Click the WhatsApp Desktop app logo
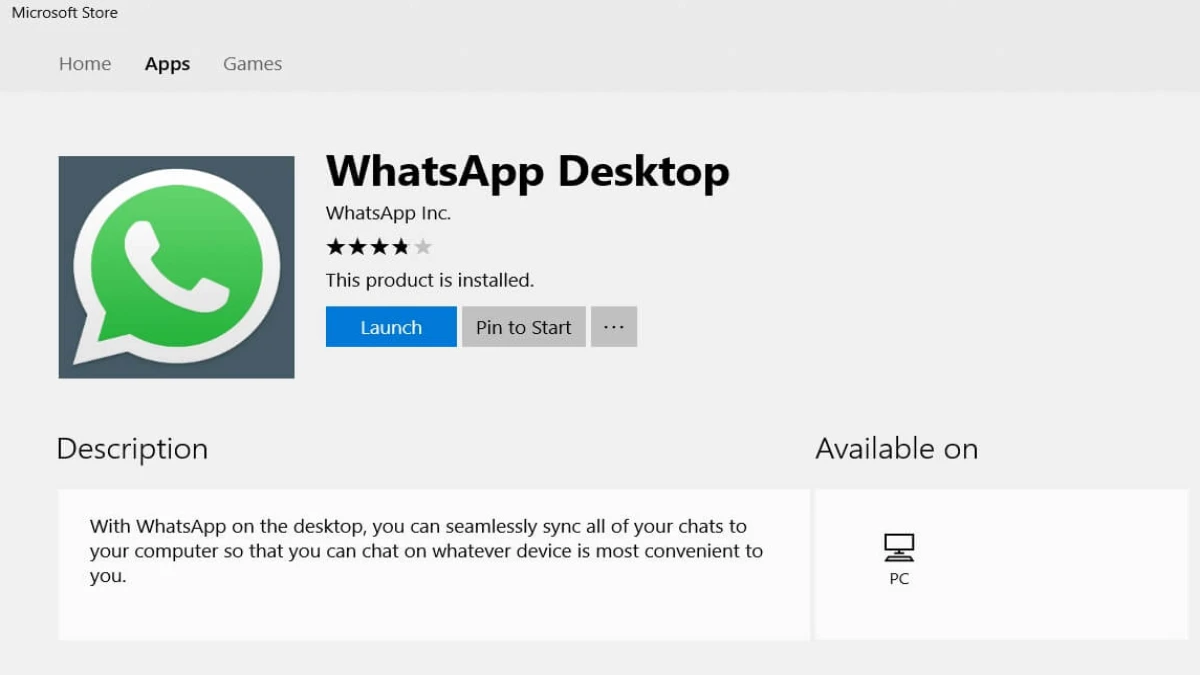Image resolution: width=1200 pixels, height=675 pixels. click(x=176, y=267)
